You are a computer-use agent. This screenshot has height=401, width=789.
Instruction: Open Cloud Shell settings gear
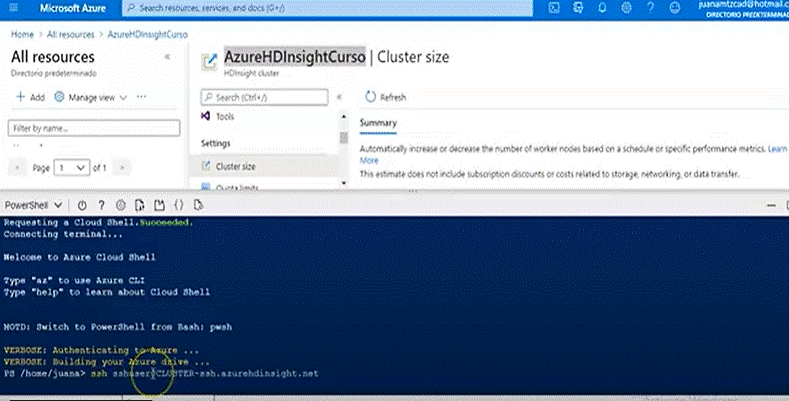(120, 205)
